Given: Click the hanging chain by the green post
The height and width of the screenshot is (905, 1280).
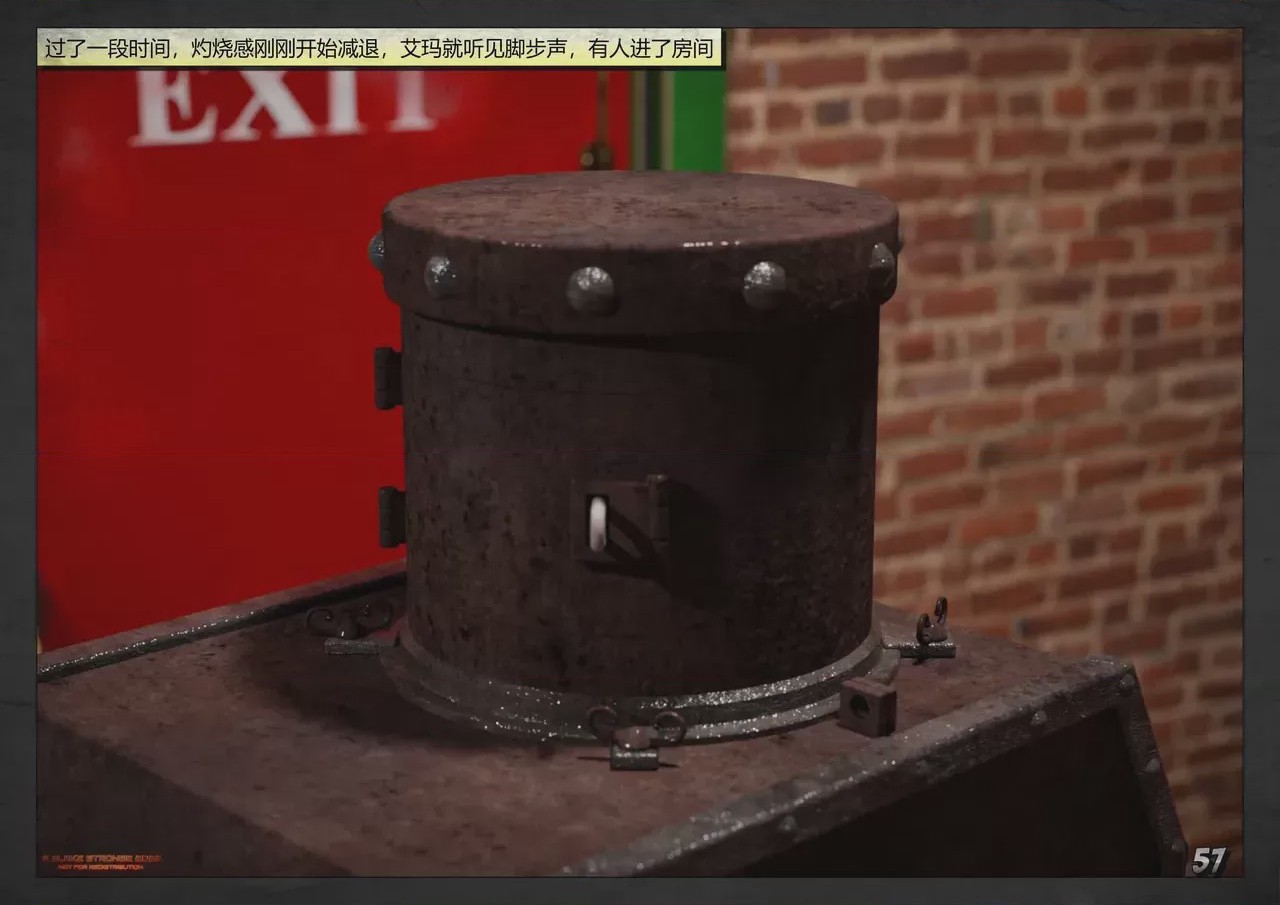Looking at the screenshot, I should [x=598, y=120].
